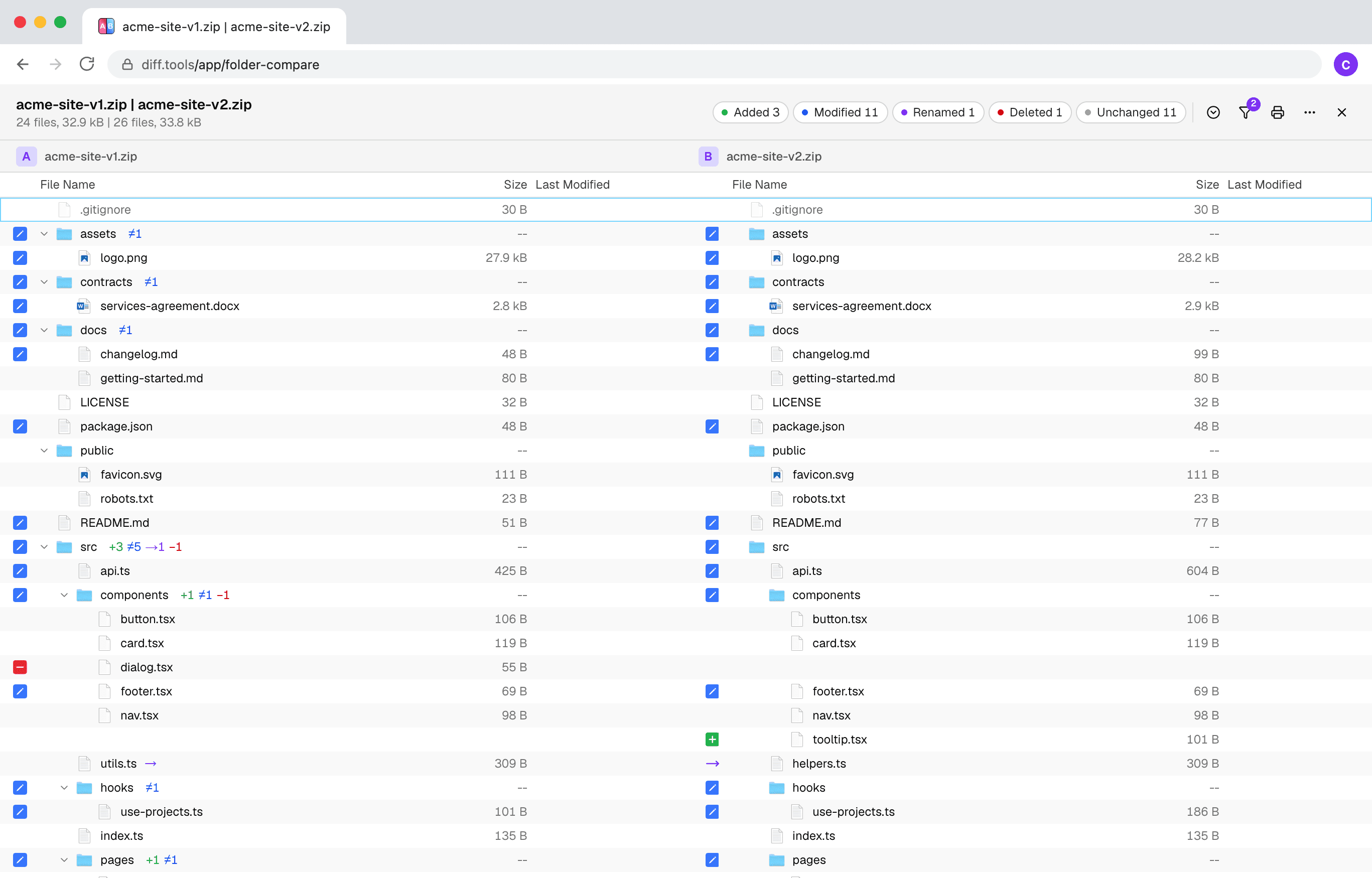Image resolution: width=1372 pixels, height=878 pixels.
Task: Select the left dialog.tsx file row
Action: [x=342, y=667]
